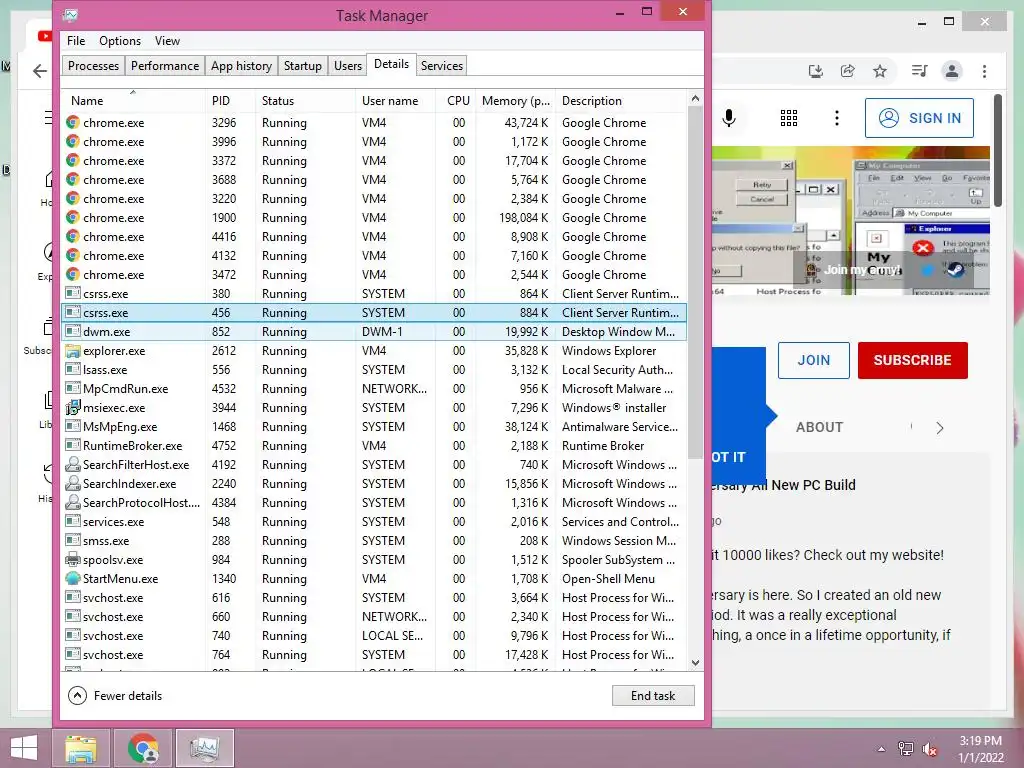The height and width of the screenshot is (768, 1024).
Task: Sort by Memory column header
Action: coord(515,101)
